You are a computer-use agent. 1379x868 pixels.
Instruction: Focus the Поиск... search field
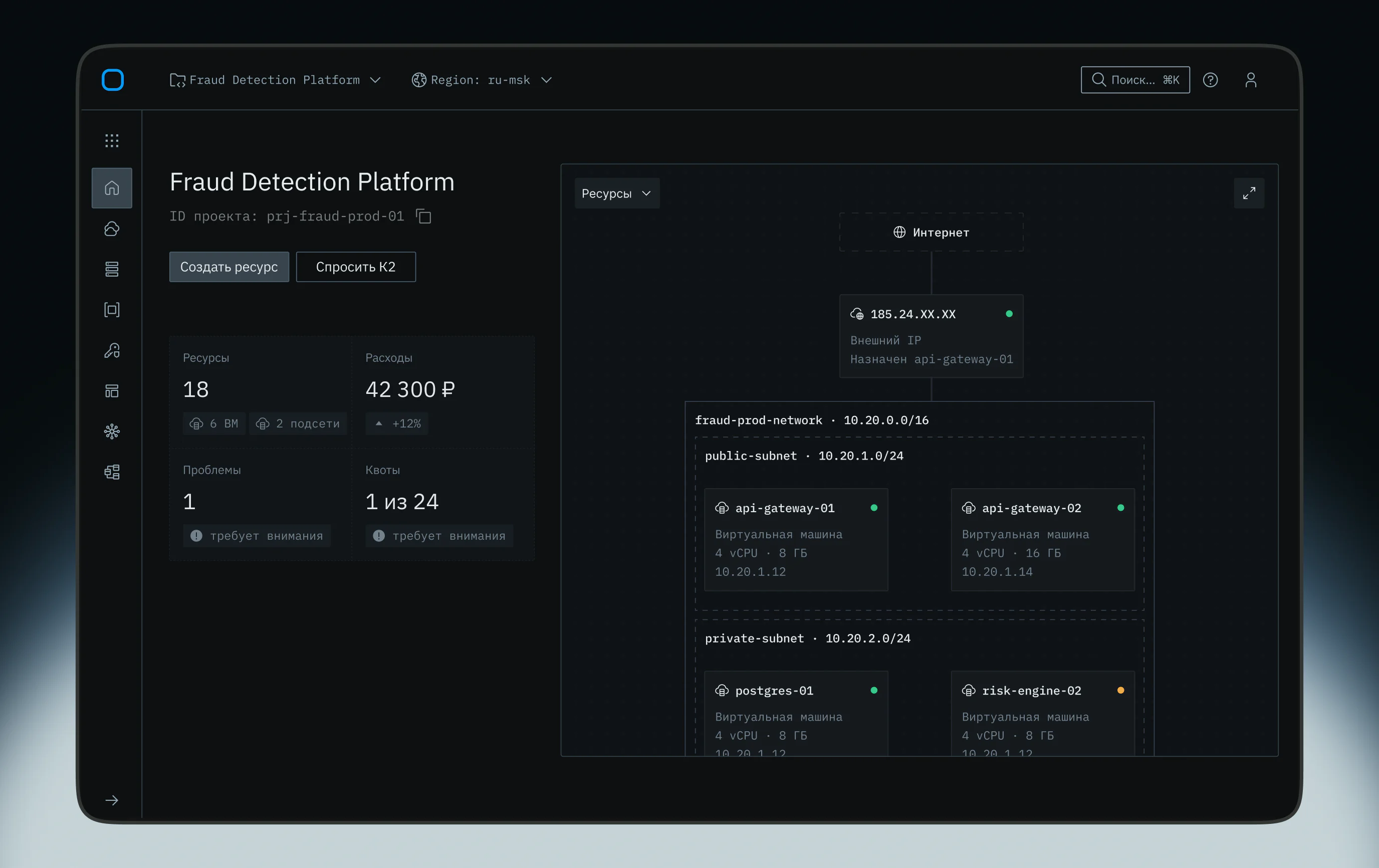(1135, 80)
